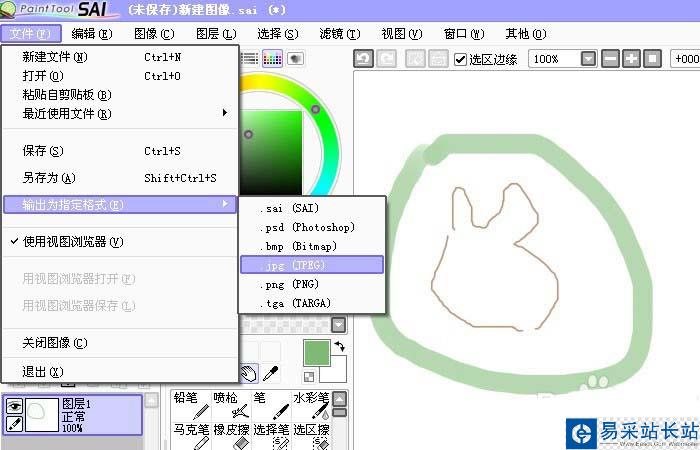Select the 铅笔 pencil brush

[x=191, y=405]
